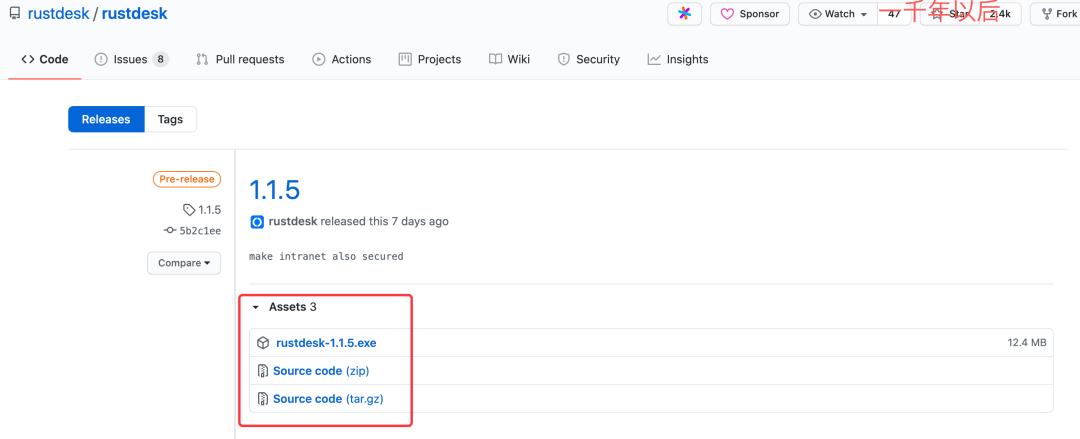Open the Issues tab
This screenshot has height=439, width=1080.
132,59
